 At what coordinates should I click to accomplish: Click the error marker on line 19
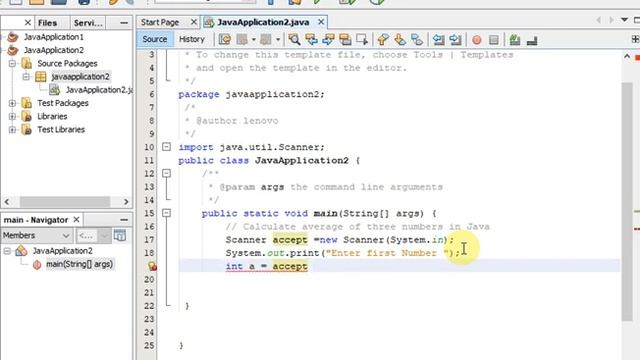pos(153,266)
